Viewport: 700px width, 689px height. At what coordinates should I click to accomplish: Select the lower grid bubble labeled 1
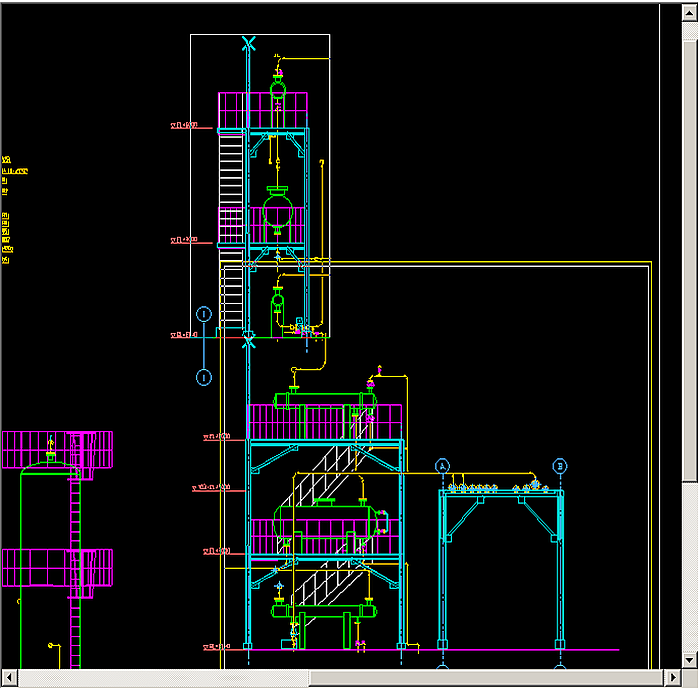[204, 377]
